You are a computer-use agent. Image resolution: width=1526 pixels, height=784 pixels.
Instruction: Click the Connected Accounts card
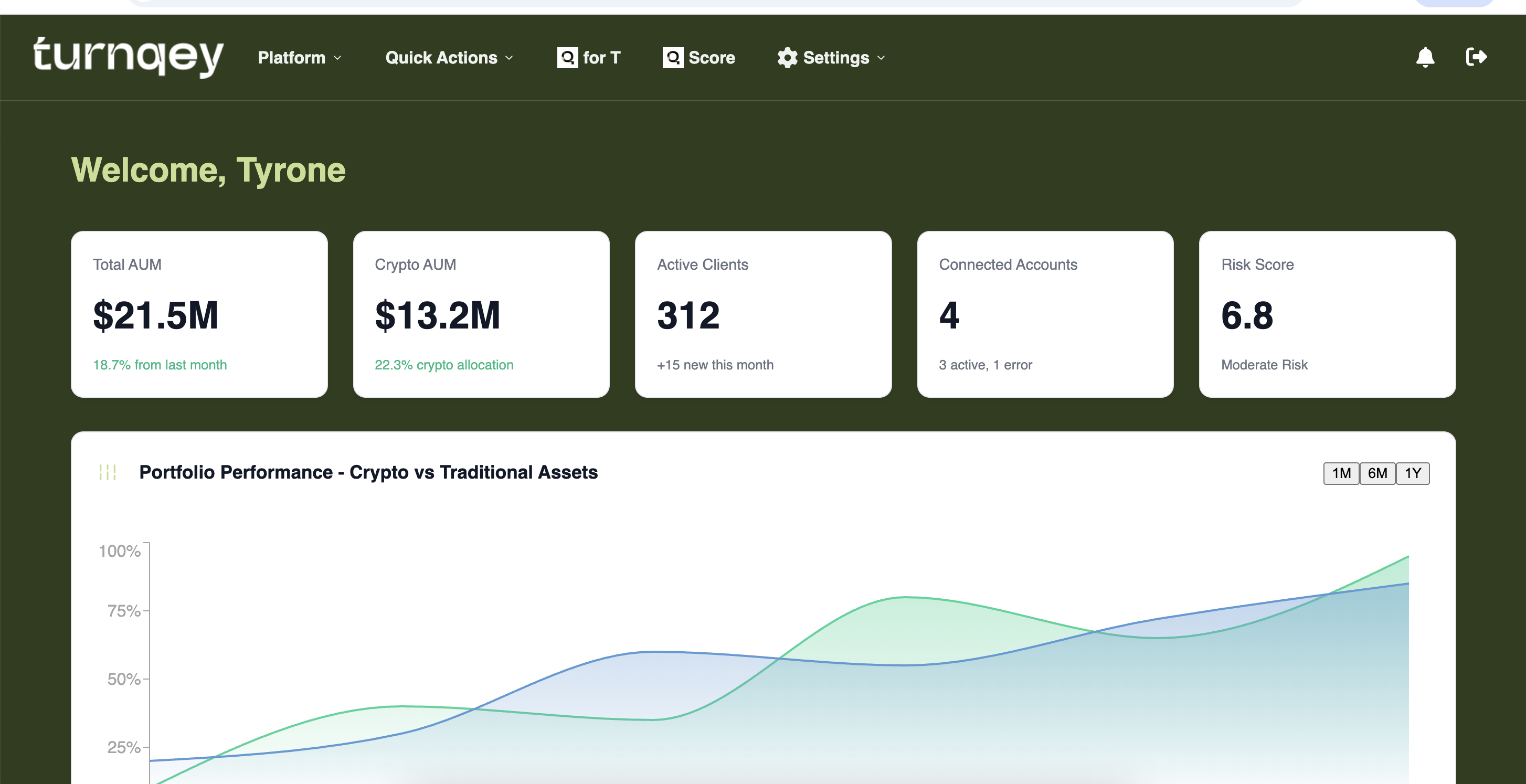[1045, 314]
